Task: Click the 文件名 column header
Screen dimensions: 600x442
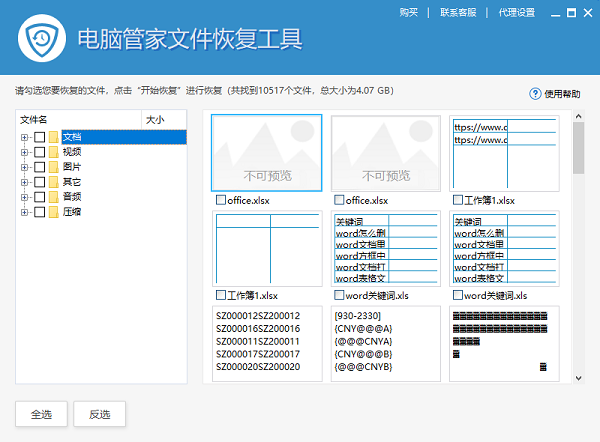Action: (79, 119)
